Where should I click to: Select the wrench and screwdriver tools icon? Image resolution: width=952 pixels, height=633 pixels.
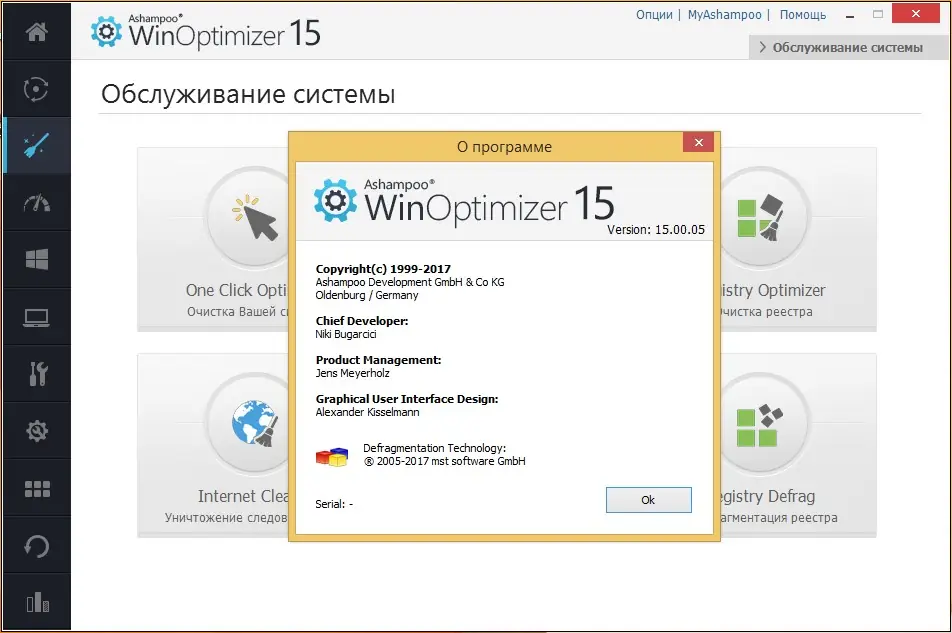tap(38, 374)
